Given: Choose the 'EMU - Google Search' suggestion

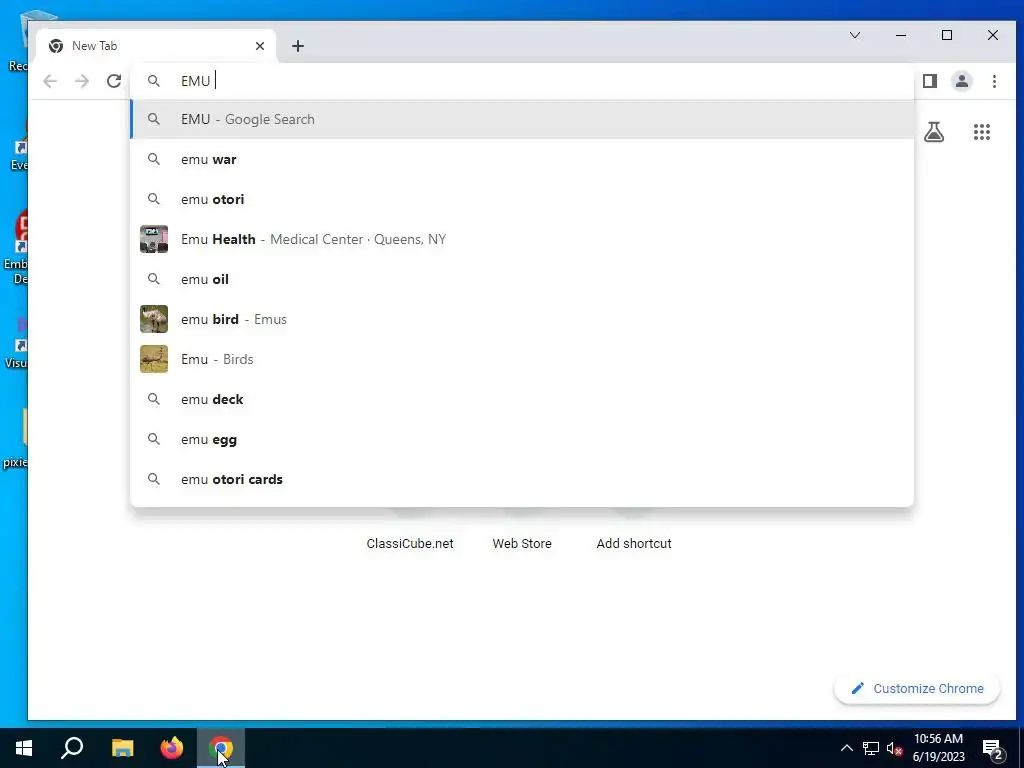Looking at the screenshot, I should [x=522, y=119].
